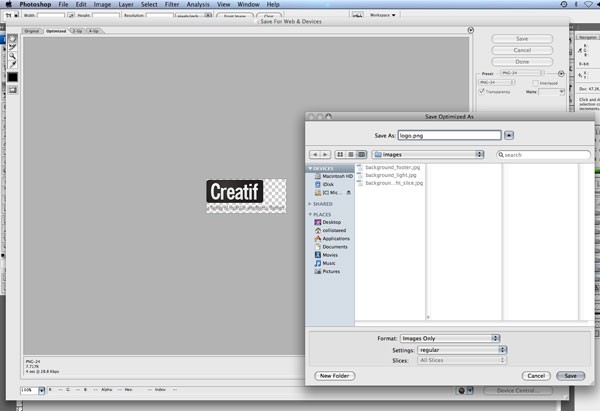The height and width of the screenshot is (411, 600).
Task: Open the preview menu arrow above the canvas
Action: click(471, 30)
